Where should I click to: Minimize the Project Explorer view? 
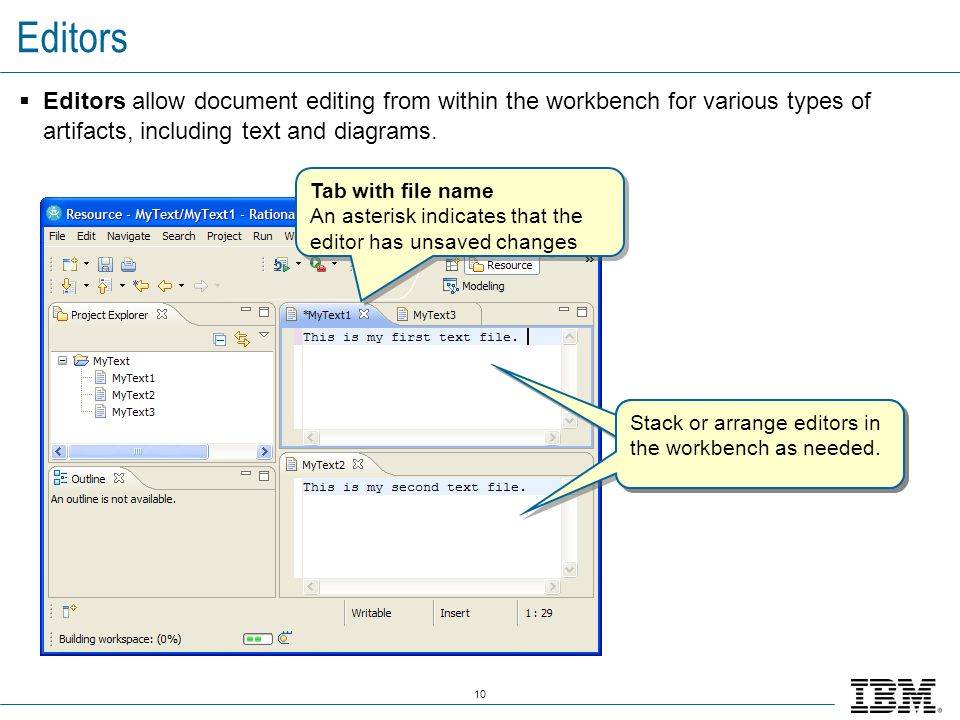[246, 310]
